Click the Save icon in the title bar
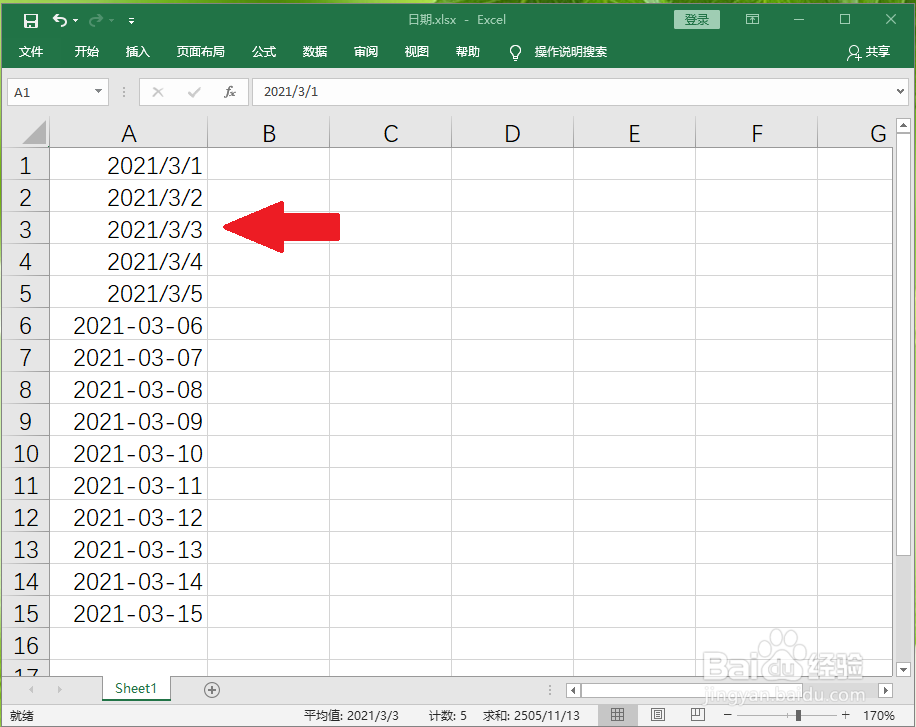The width and height of the screenshot is (916, 727). pos(30,21)
